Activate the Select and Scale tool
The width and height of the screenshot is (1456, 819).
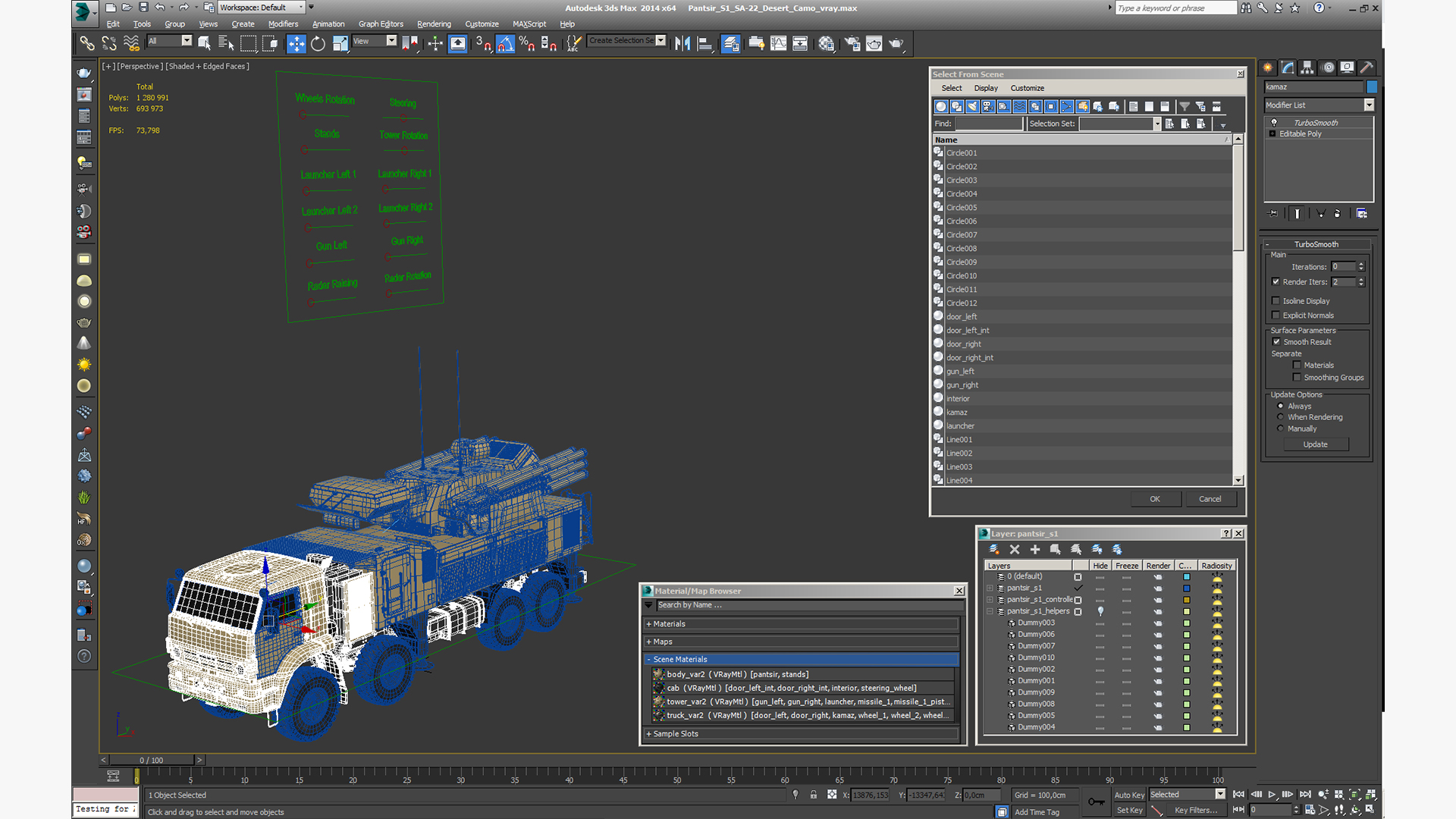coord(340,43)
